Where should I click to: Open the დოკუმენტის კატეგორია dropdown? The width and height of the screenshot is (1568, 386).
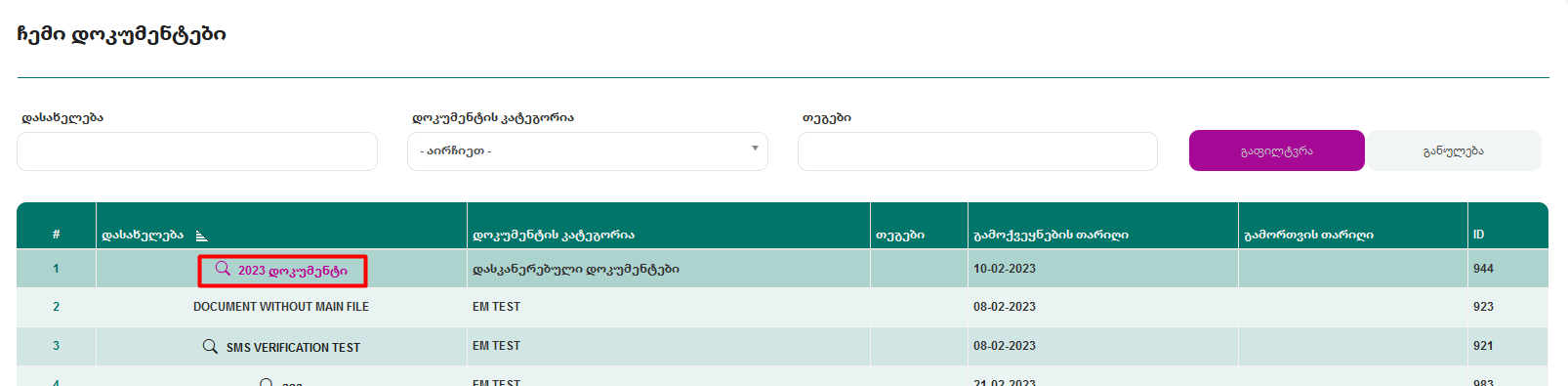point(588,151)
